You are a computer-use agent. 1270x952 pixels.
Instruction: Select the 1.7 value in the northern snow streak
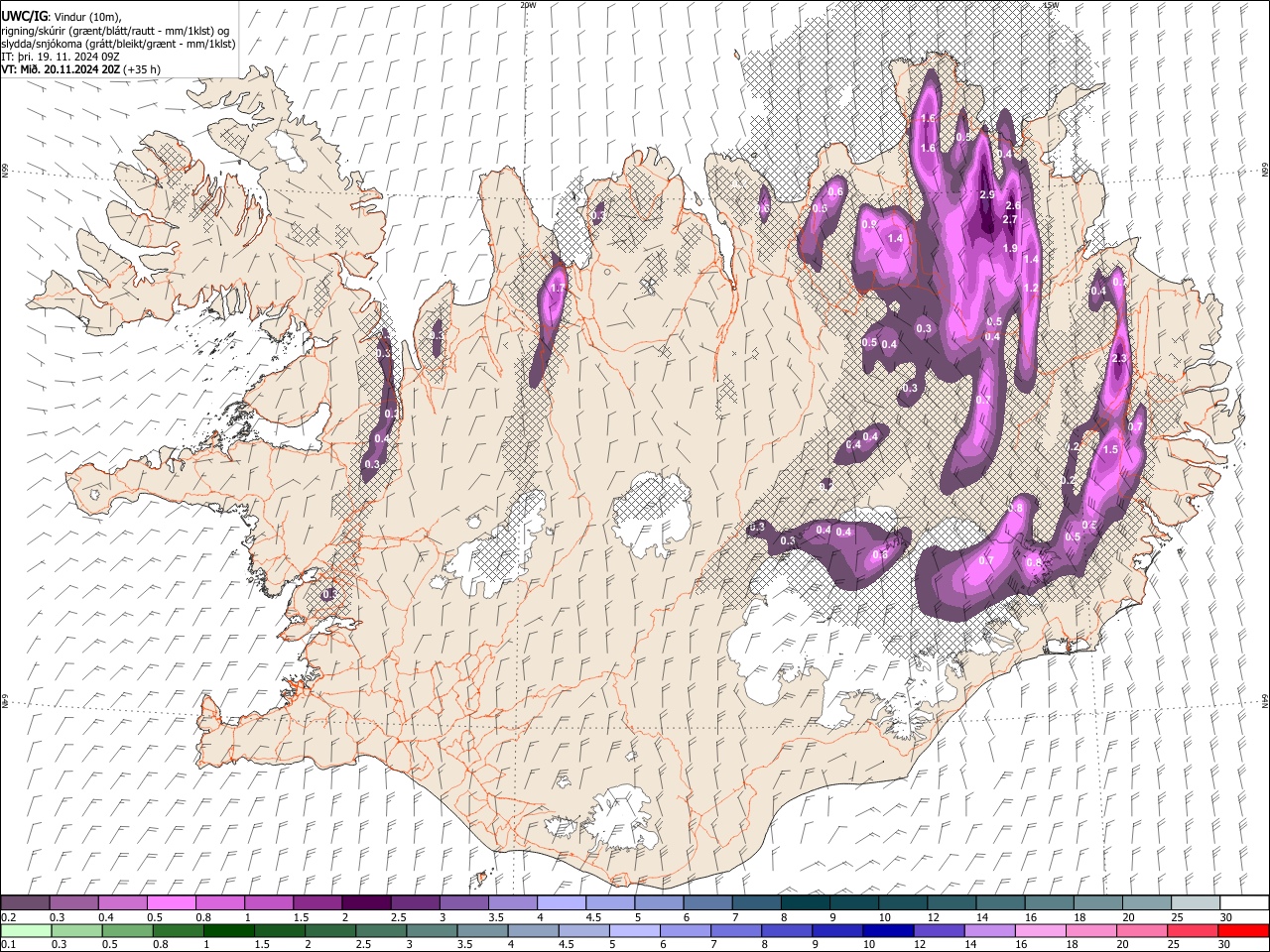click(x=557, y=289)
